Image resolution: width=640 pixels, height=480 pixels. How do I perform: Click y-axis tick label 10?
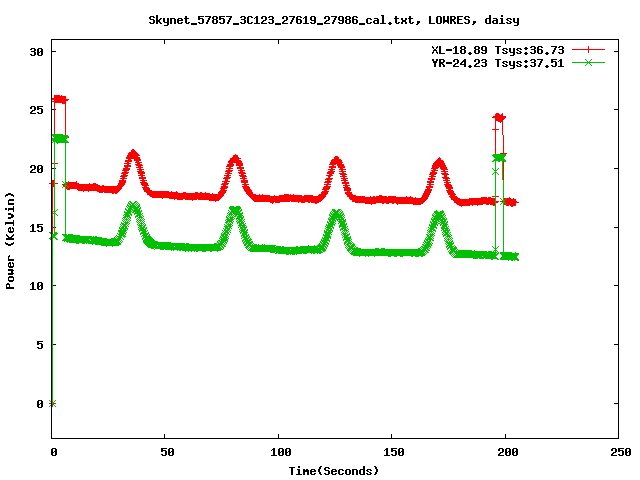click(36, 286)
